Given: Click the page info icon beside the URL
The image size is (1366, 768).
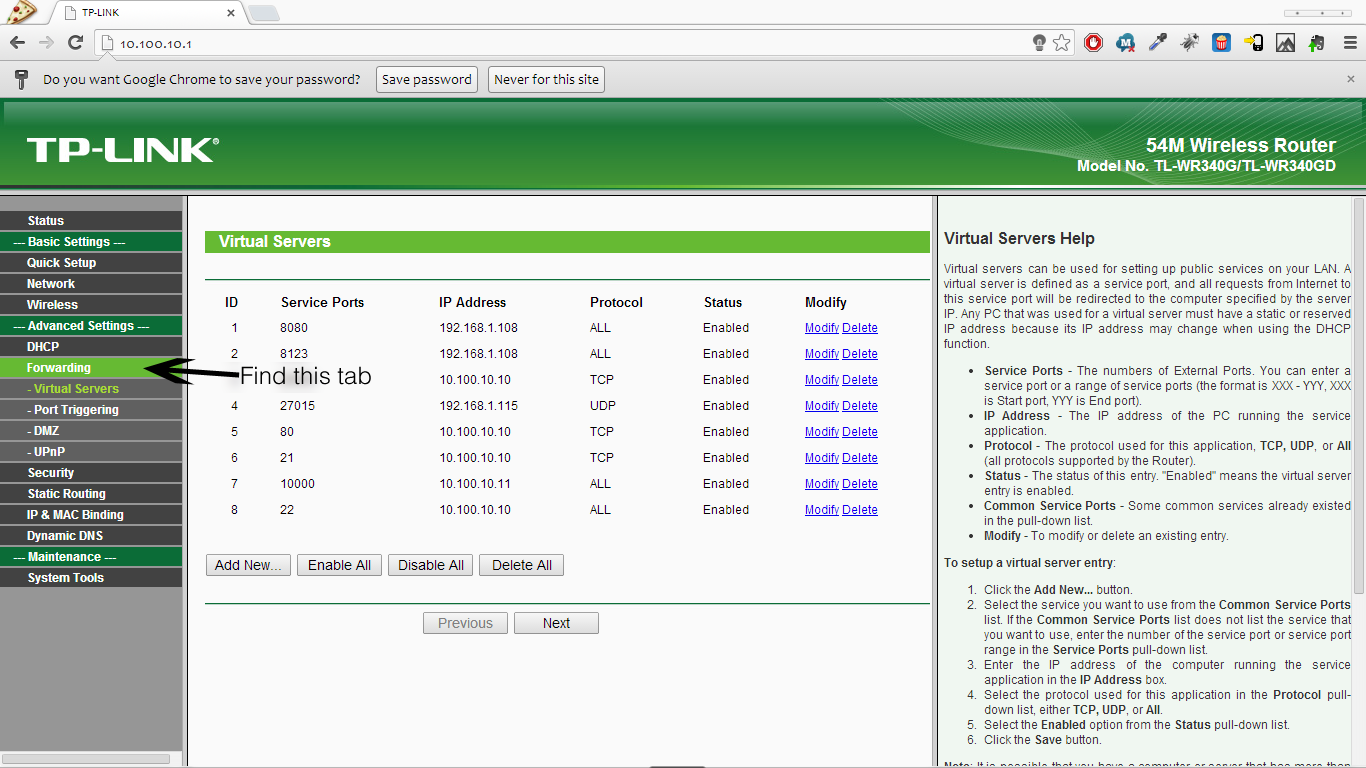Looking at the screenshot, I should coord(108,43).
